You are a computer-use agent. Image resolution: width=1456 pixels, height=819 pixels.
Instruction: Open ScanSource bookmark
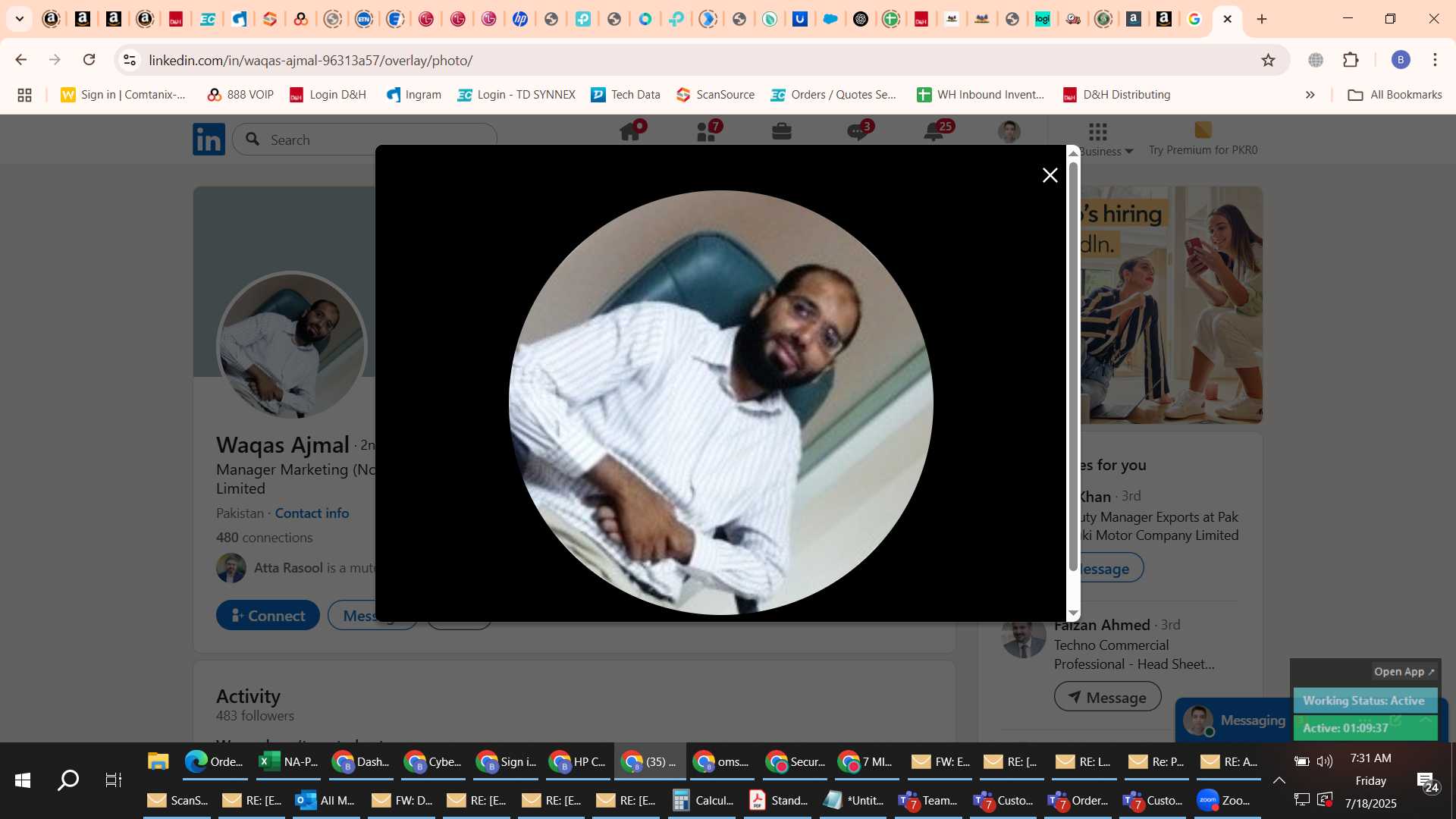(x=715, y=95)
